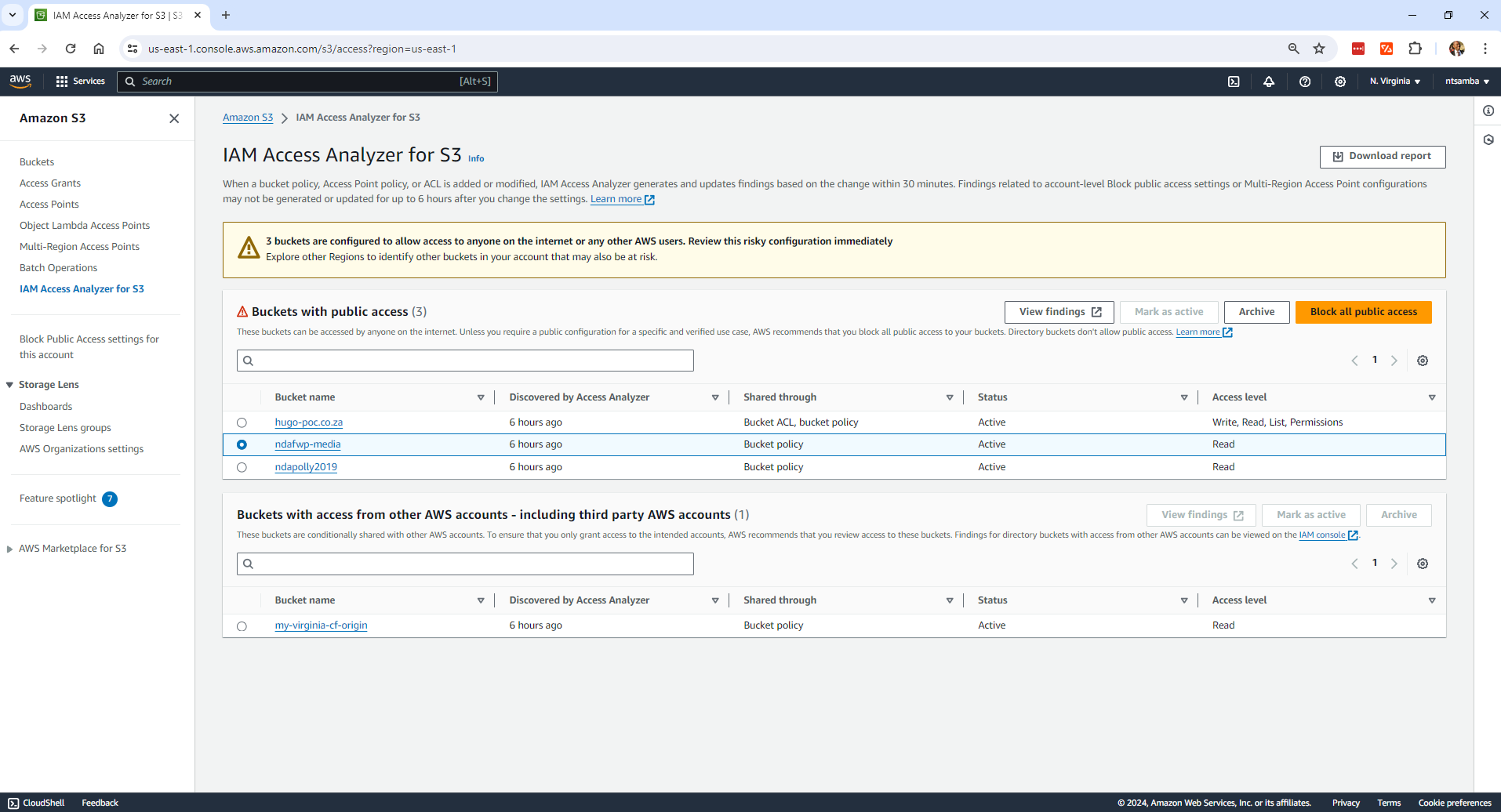The height and width of the screenshot is (812, 1501).
Task: Open Batch Operations in the sidebar
Action: pos(58,268)
